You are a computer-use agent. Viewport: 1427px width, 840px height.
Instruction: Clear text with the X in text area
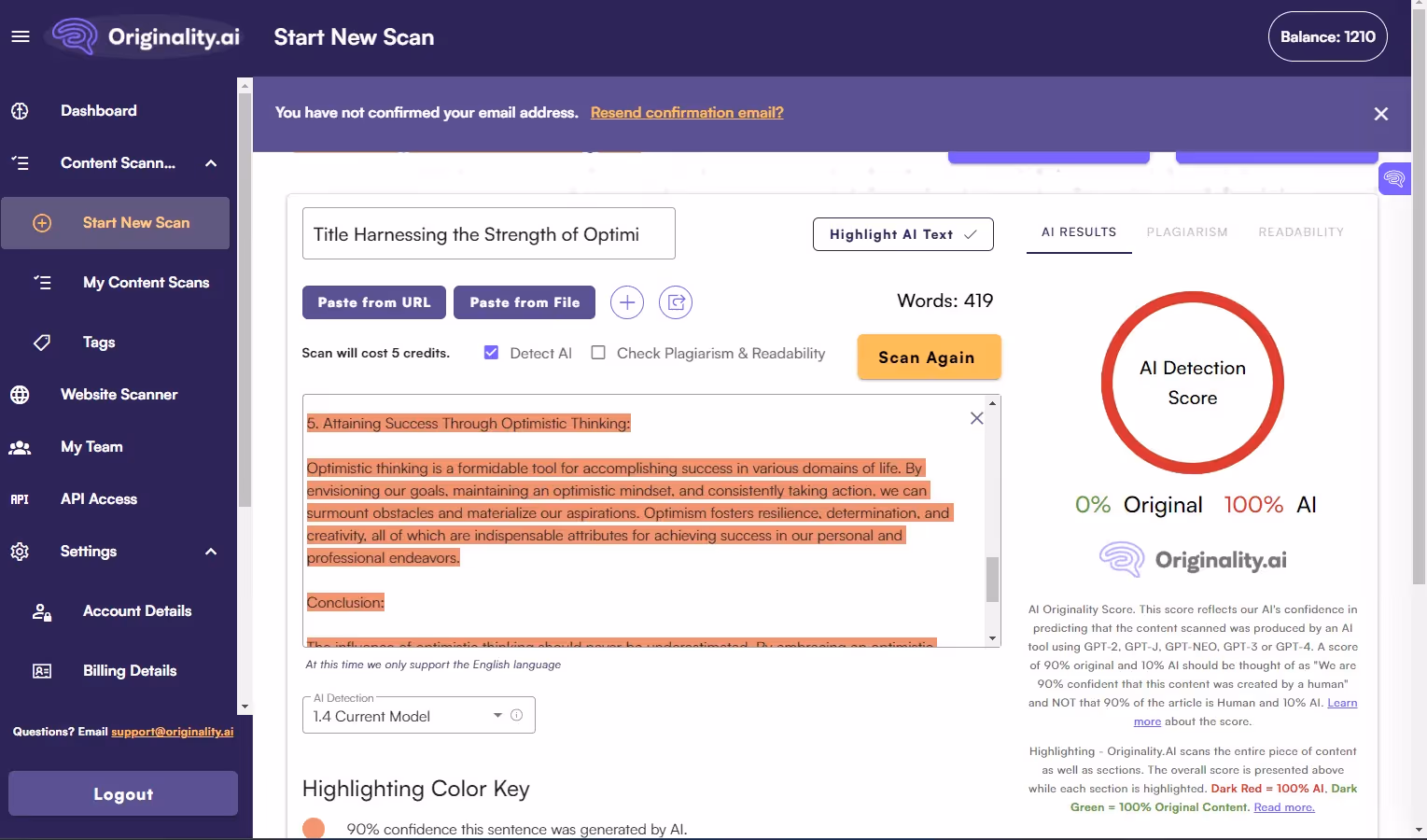pyautogui.click(x=976, y=418)
